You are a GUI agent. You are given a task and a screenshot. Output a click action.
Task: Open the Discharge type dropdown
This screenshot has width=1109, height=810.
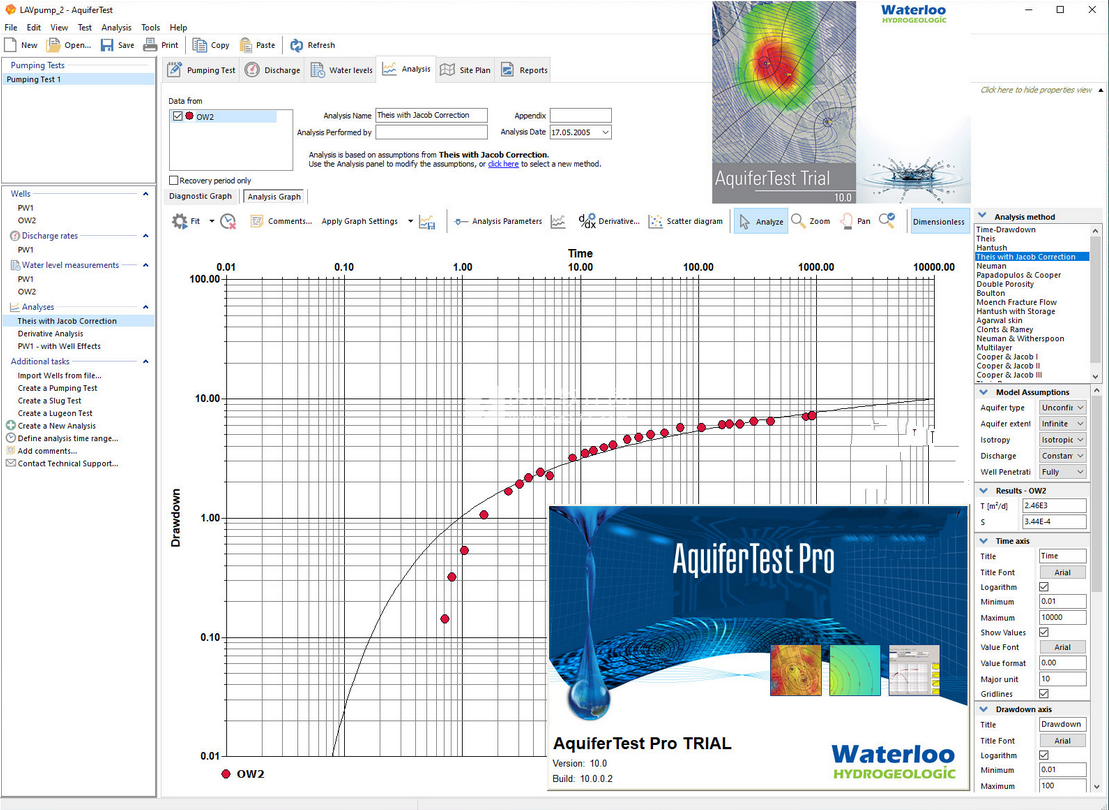[1062, 456]
